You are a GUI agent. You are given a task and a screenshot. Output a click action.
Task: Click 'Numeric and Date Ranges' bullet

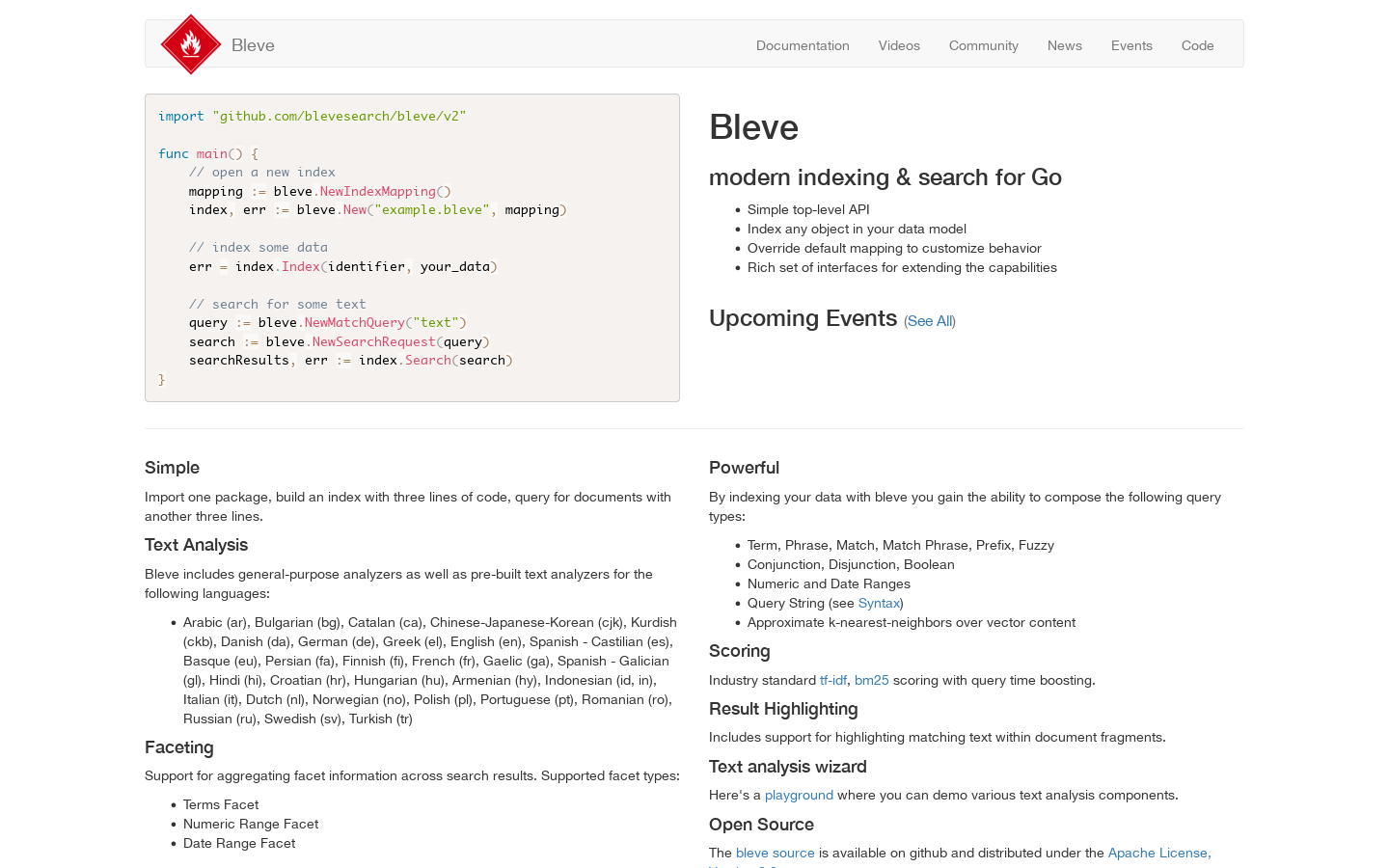click(x=829, y=583)
